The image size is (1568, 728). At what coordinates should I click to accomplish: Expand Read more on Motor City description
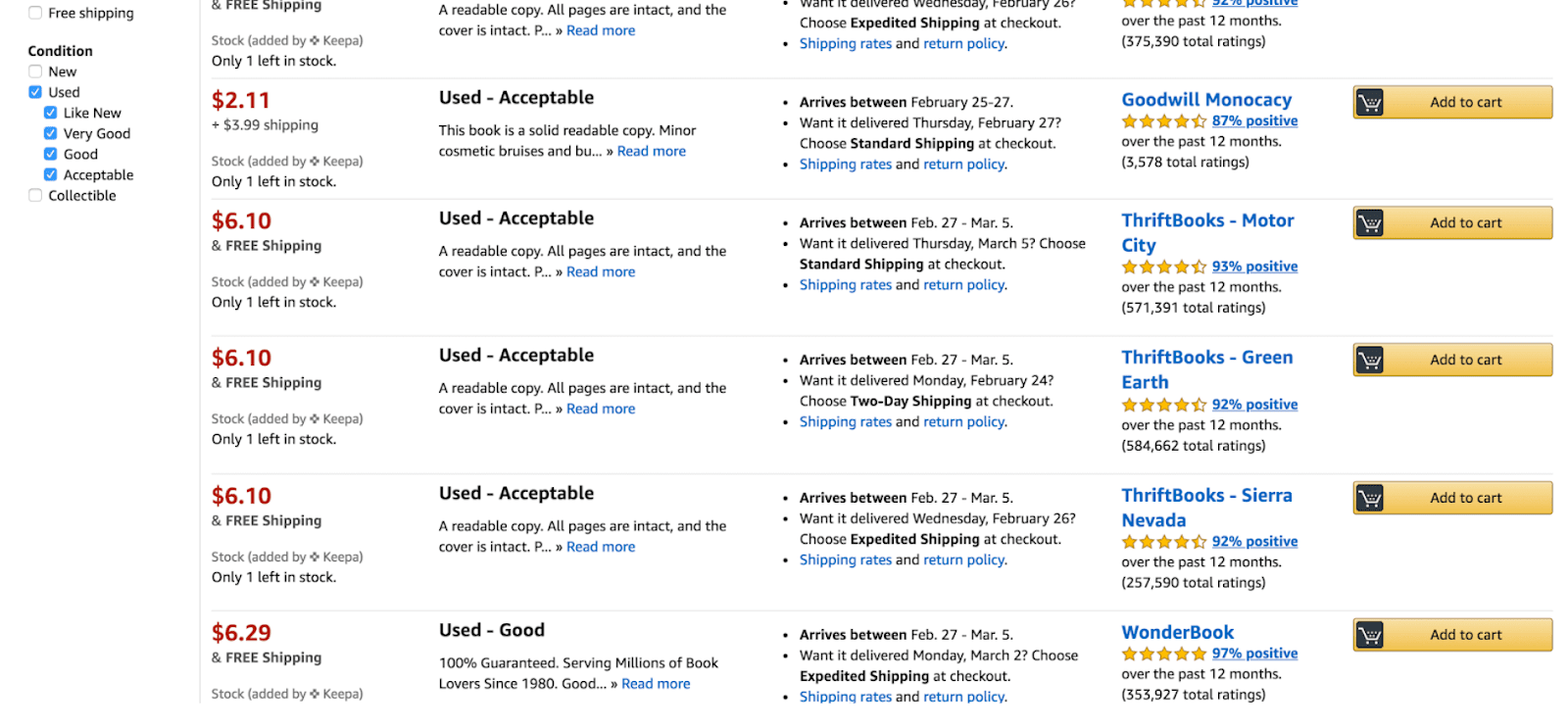(601, 271)
